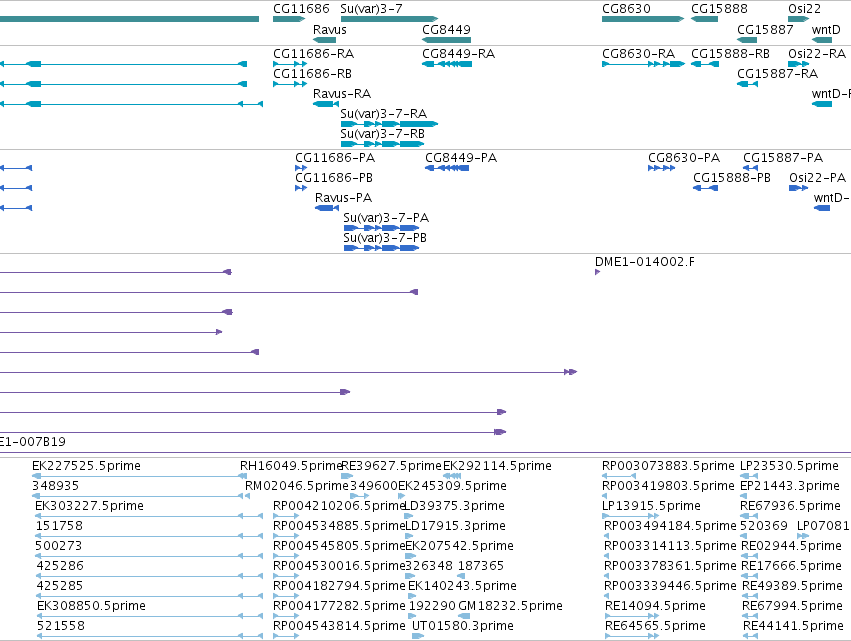Select the CG11686-PB protein label
The width and height of the screenshot is (851, 641).
tap(334, 178)
